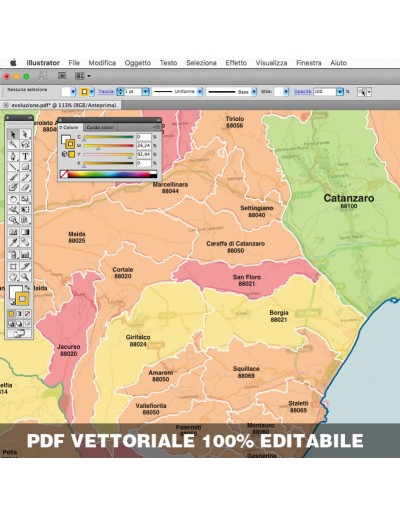Screen dimensions: 400x517
Task: Swap fill and stroke arrow in Tools panel
Action: pyautogui.click(x=27, y=287)
